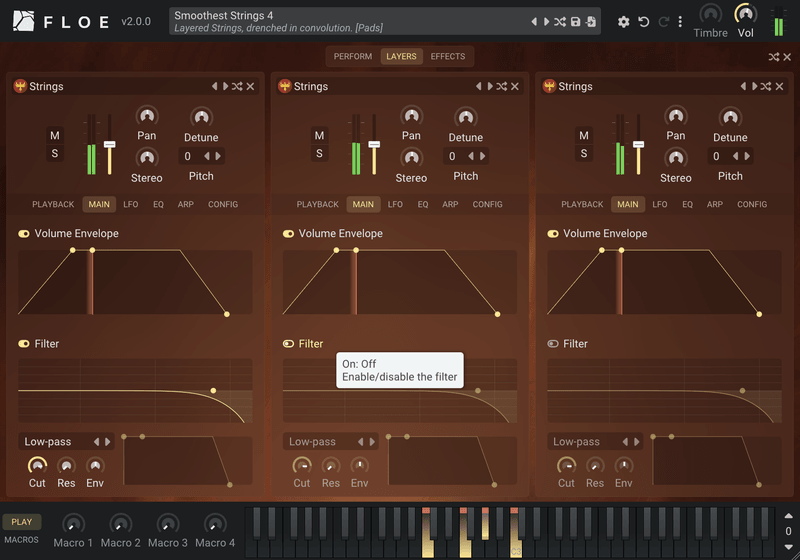Click the first layer's volume fader
800x560 pixels.
coord(109,144)
